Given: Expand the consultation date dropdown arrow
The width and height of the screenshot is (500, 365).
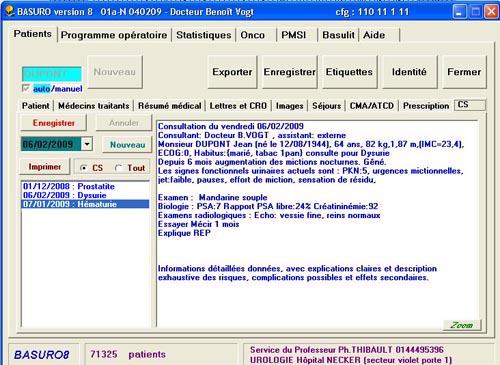Looking at the screenshot, I should [87, 144].
